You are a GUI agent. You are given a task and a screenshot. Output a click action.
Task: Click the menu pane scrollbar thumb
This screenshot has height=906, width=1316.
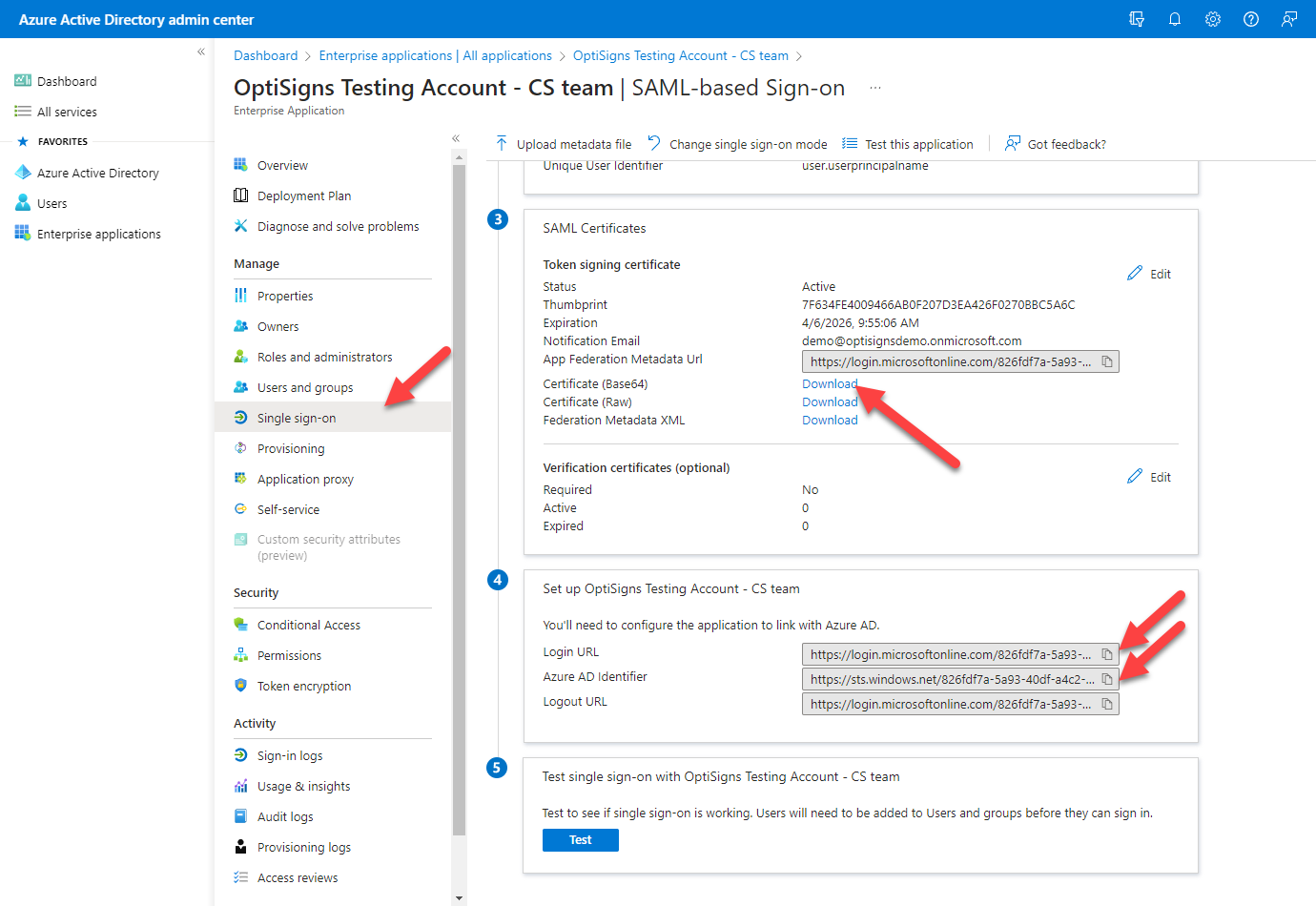(460, 501)
